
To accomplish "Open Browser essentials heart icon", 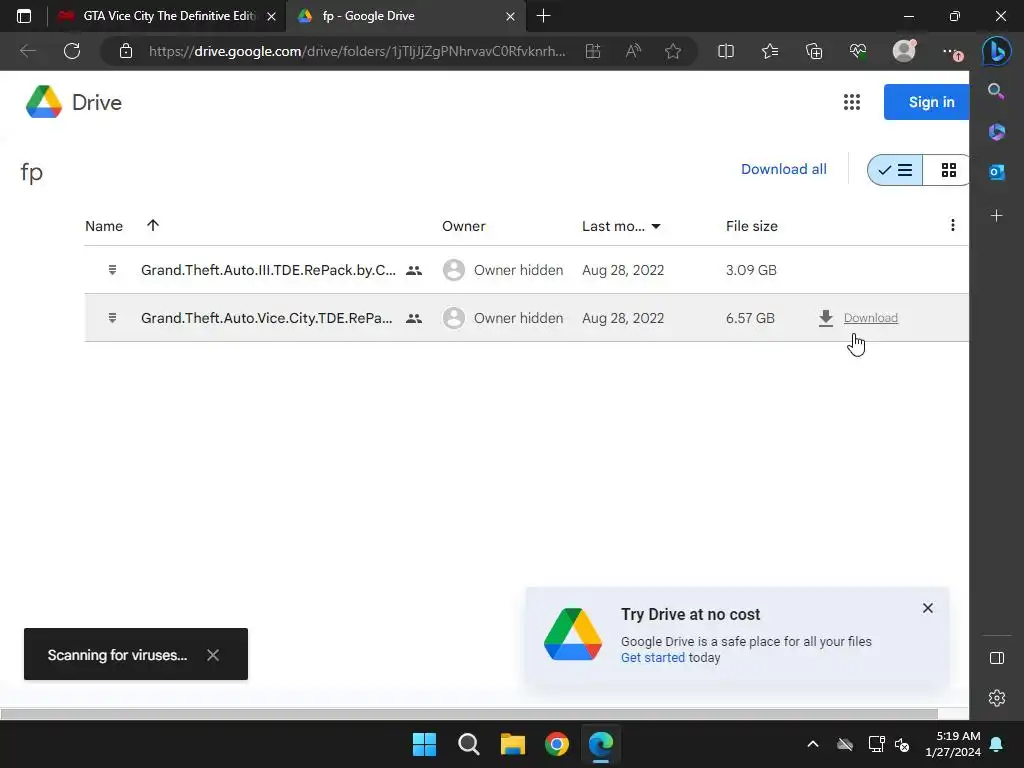I will (858, 51).
